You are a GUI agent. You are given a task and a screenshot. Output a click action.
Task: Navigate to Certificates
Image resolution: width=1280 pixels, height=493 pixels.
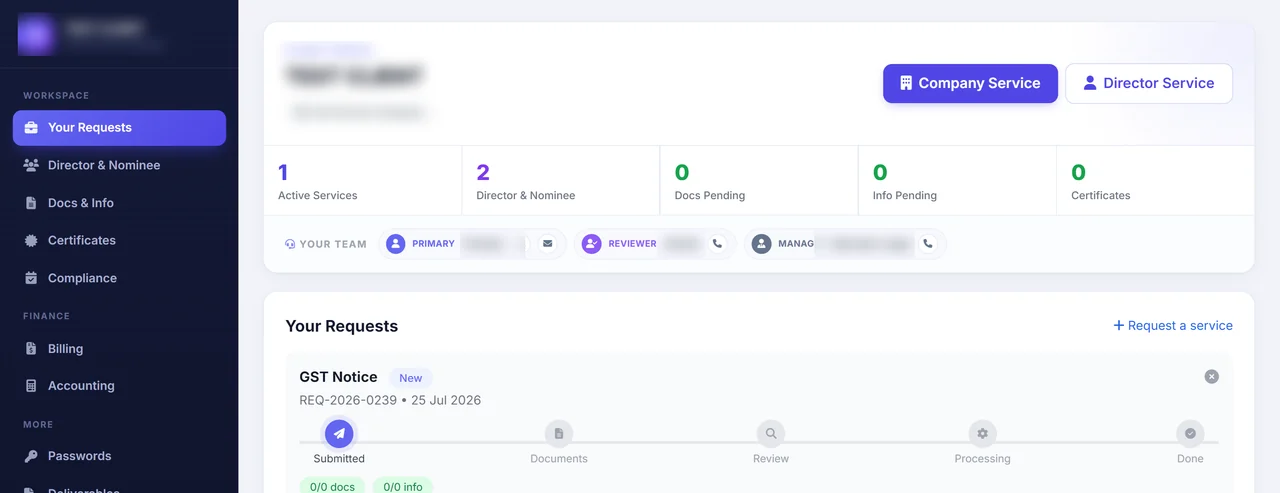tap(119, 240)
